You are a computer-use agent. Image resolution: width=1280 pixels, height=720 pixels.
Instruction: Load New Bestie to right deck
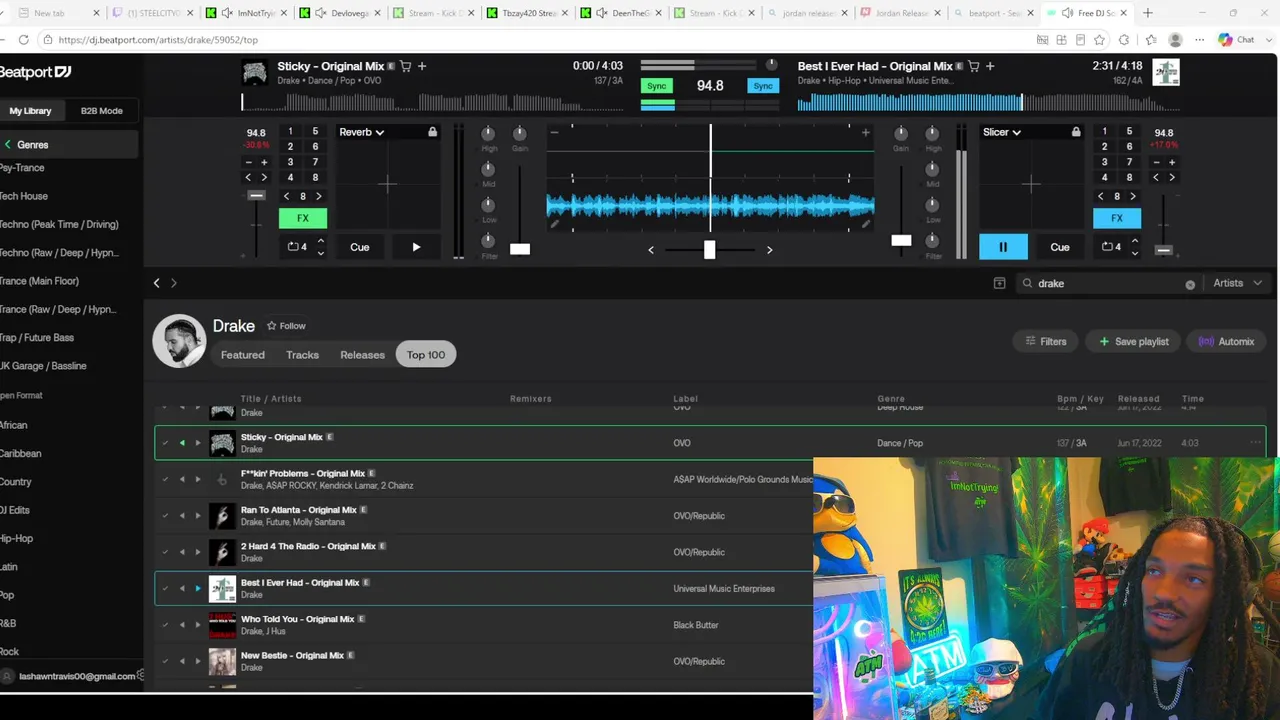pos(198,661)
